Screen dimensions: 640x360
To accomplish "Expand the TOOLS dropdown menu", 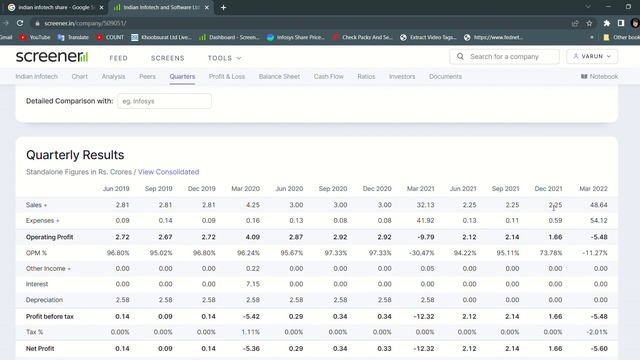I will click(224, 58).
